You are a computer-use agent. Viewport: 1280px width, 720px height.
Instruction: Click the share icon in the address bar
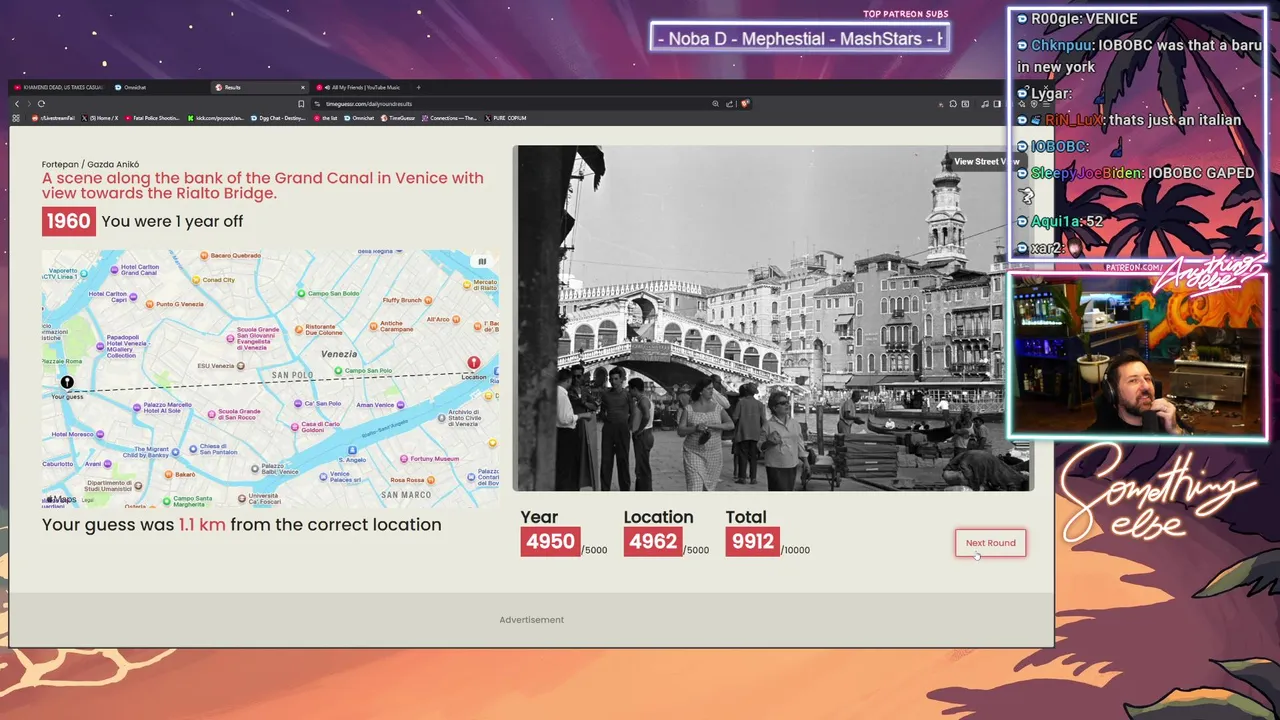coord(729,104)
